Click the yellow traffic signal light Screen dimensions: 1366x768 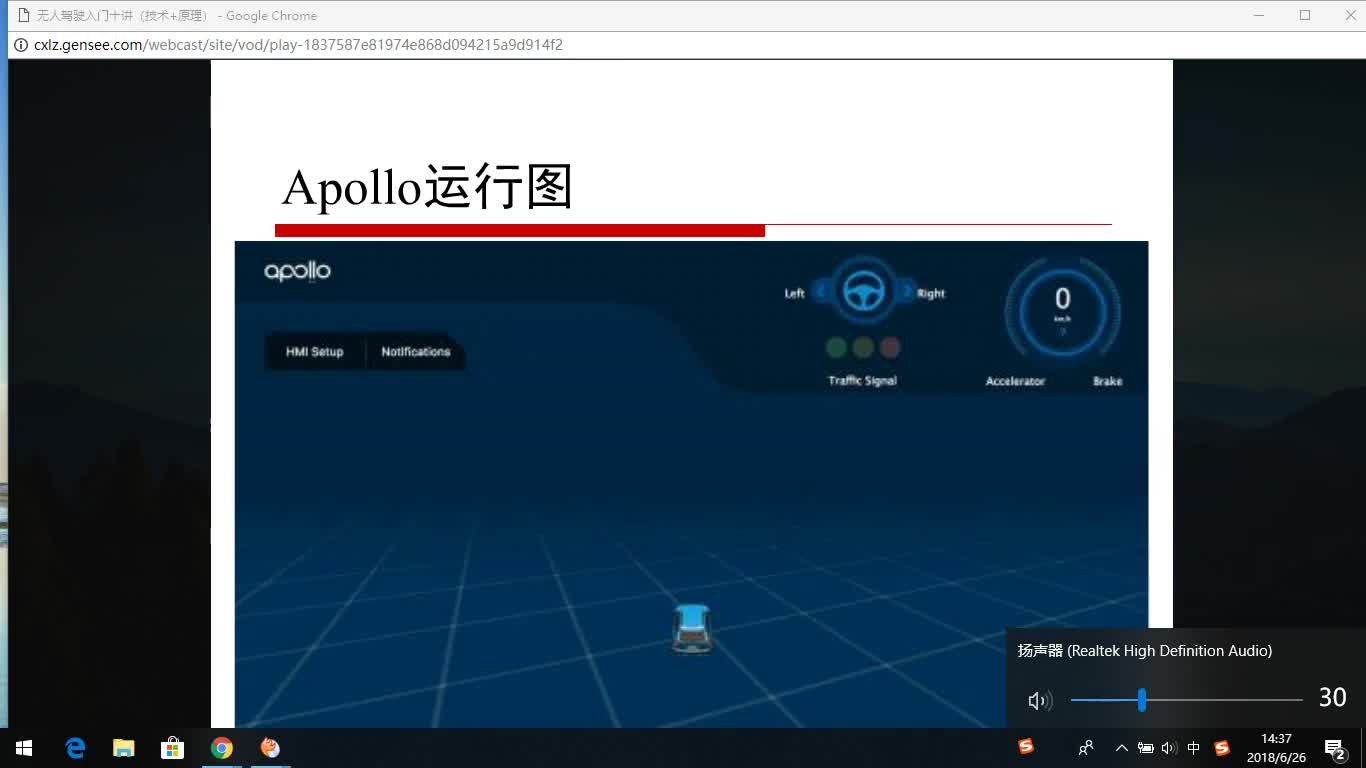(863, 347)
